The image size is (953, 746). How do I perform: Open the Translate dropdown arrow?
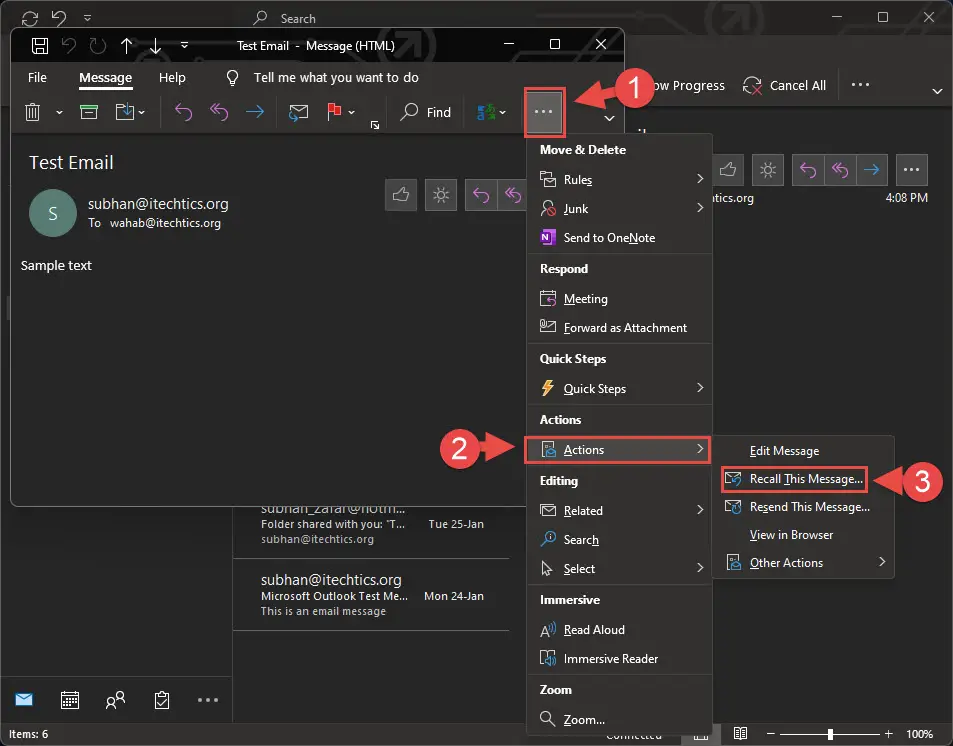tap(503, 112)
